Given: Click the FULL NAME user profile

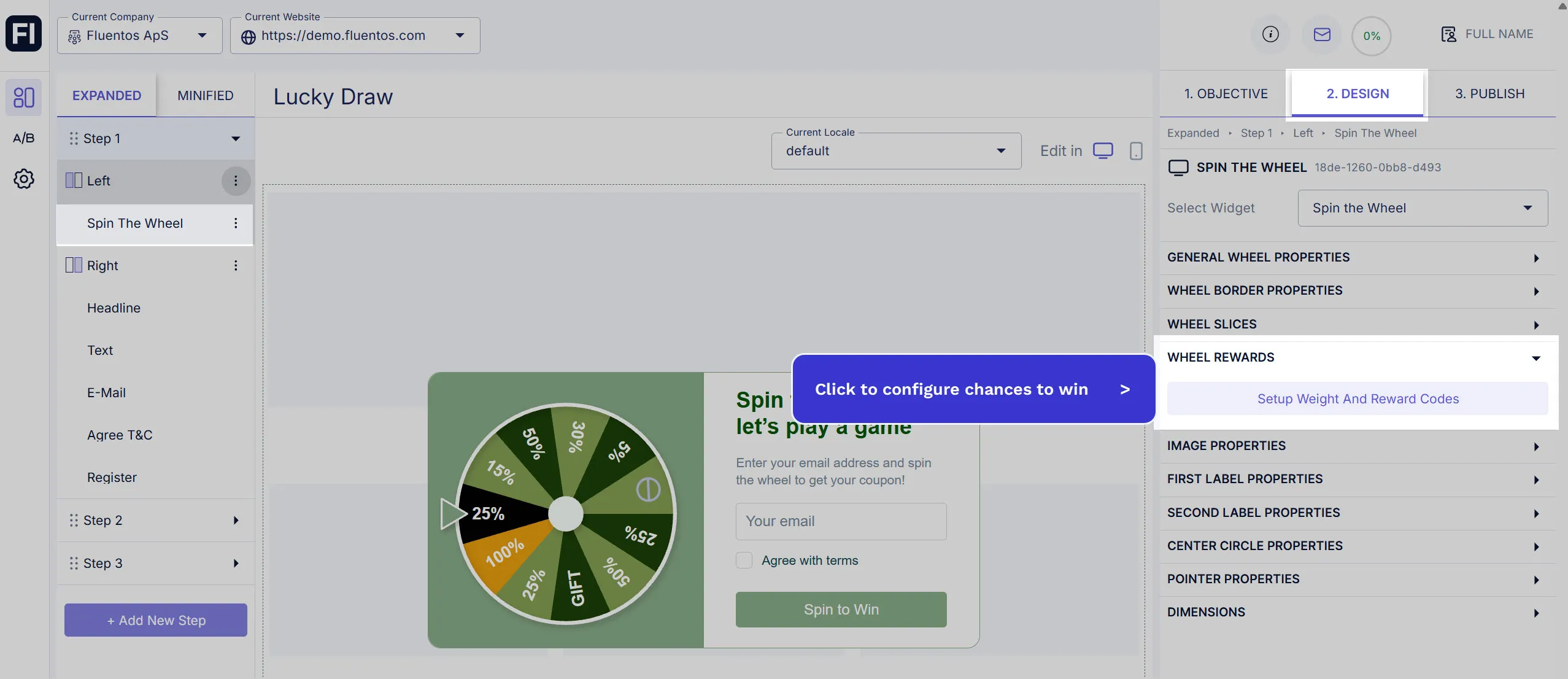Looking at the screenshot, I should 1486,34.
